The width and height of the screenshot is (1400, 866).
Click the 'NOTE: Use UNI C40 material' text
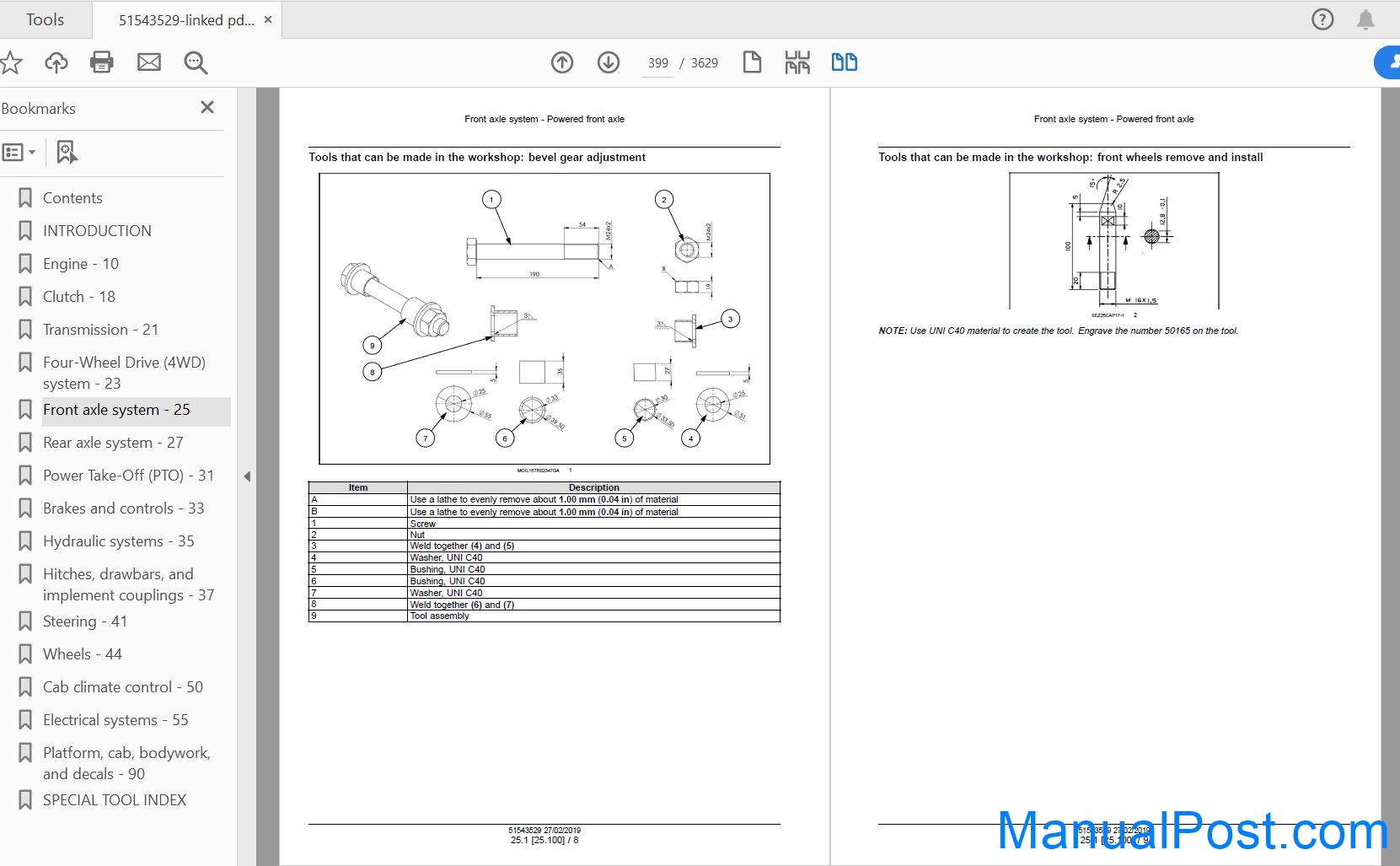pyautogui.click(x=1058, y=331)
